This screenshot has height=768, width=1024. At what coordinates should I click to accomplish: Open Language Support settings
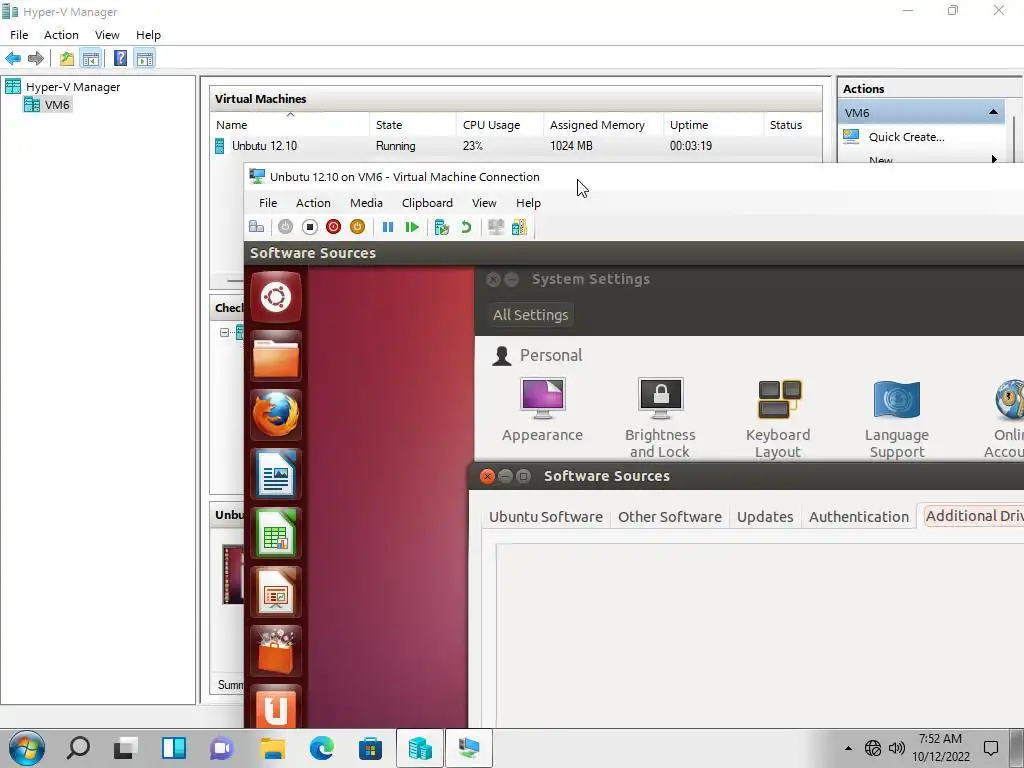(x=897, y=418)
